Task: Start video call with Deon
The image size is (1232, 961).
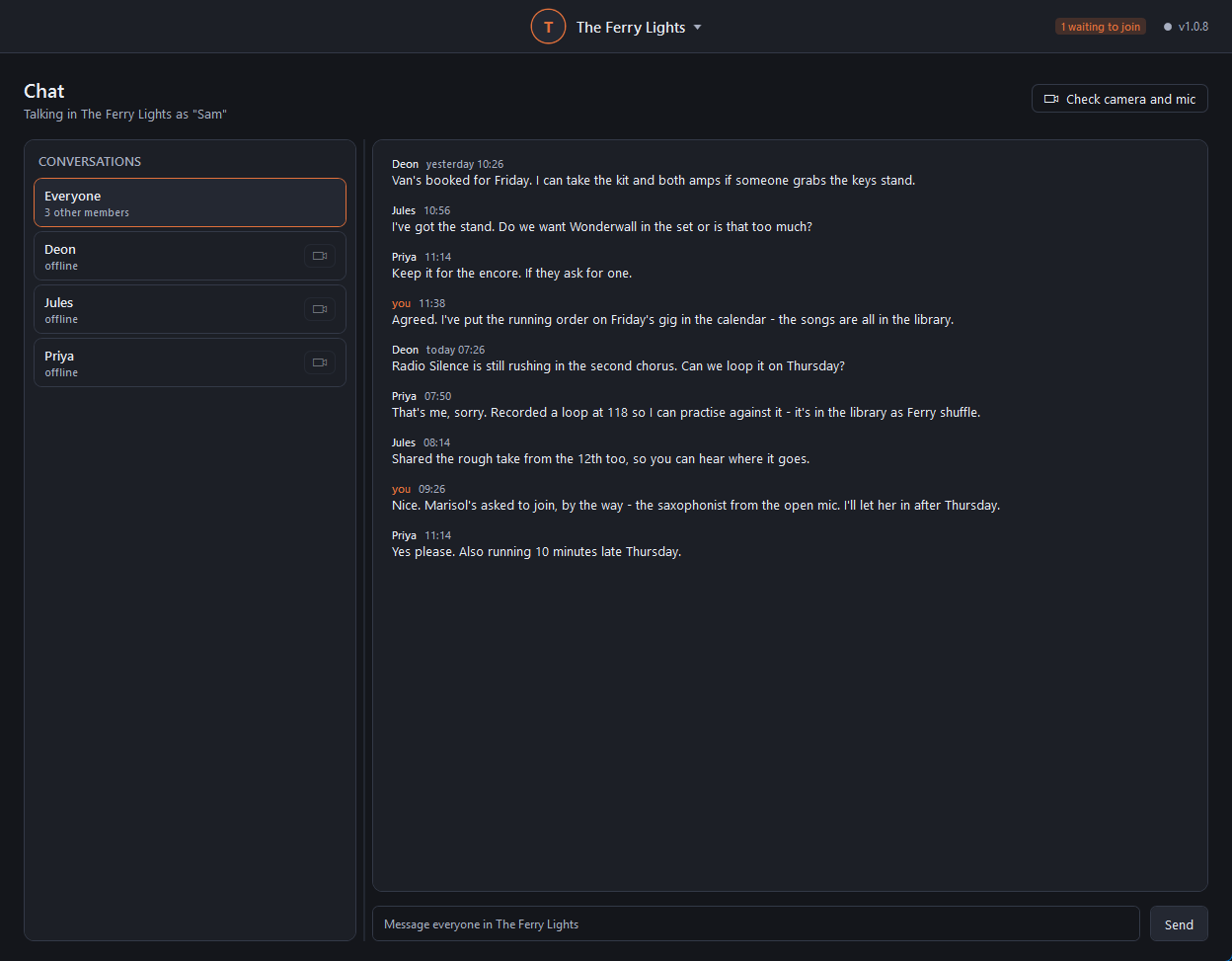Action: pyautogui.click(x=319, y=257)
